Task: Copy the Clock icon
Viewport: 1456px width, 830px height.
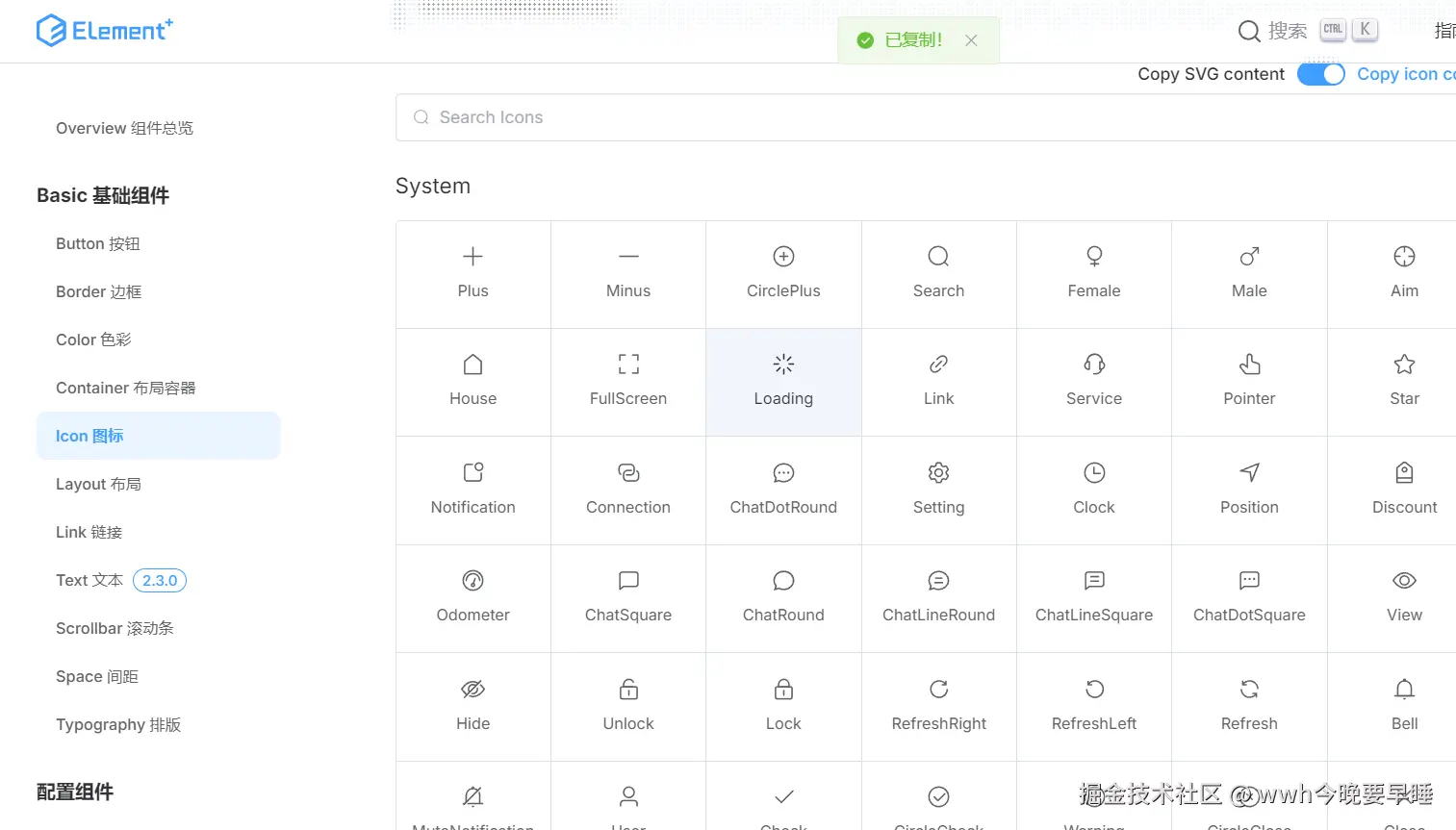Action: (1094, 490)
